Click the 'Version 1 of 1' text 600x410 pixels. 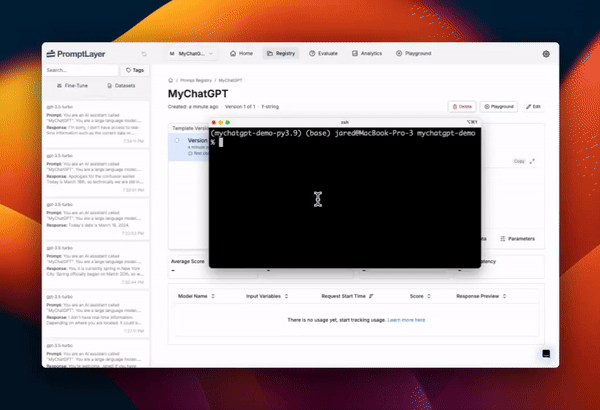240,107
